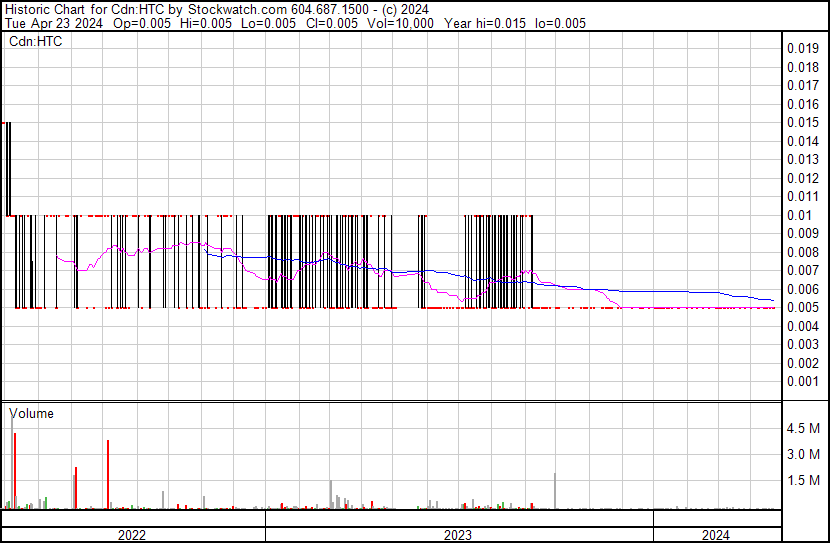Image resolution: width=830 pixels, height=543 pixels.
Task: Click the Cdn:HTC symbol label in chart
Action: (37, 42)
